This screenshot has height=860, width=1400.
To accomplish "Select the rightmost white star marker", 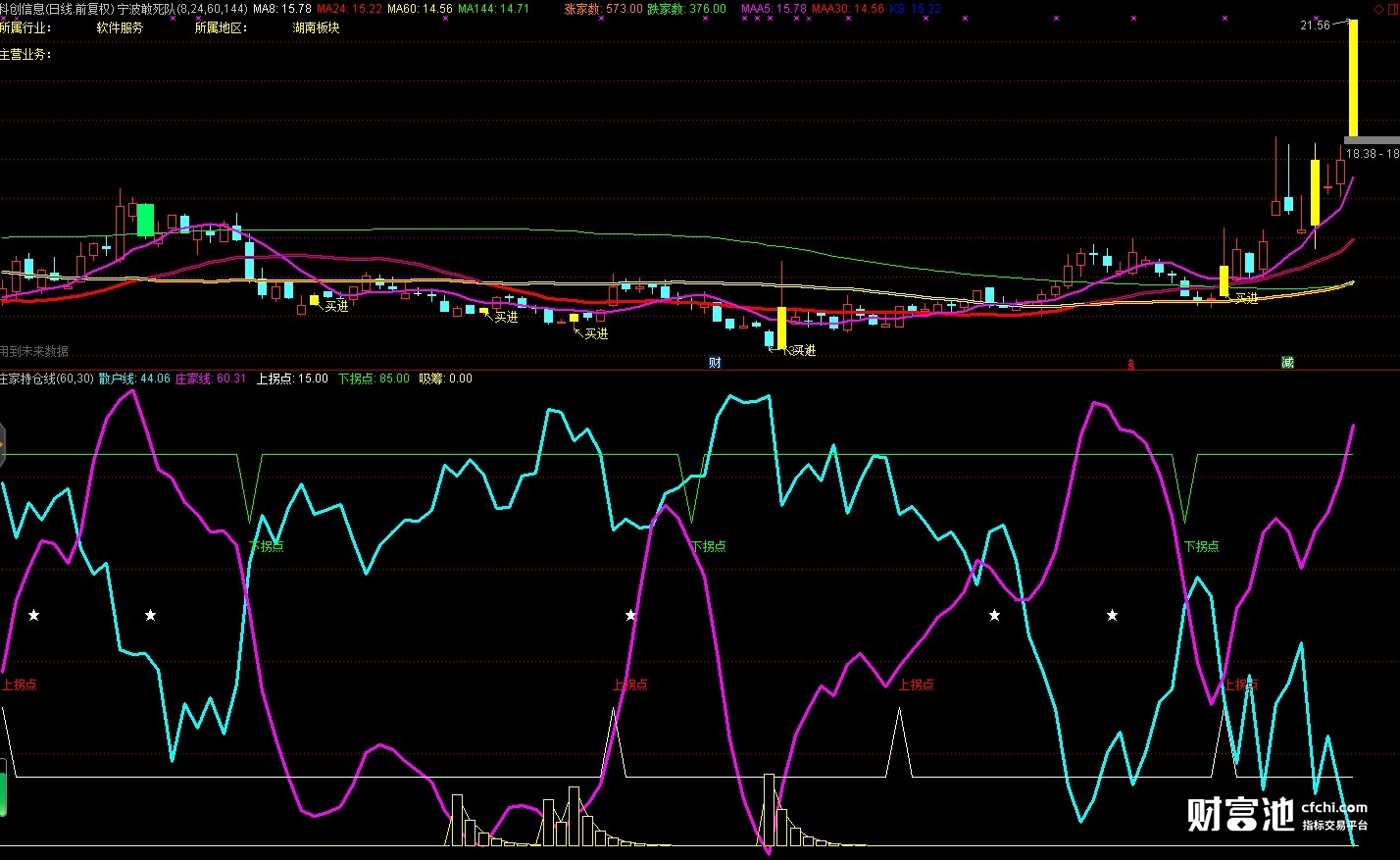I will point(1112,615).
